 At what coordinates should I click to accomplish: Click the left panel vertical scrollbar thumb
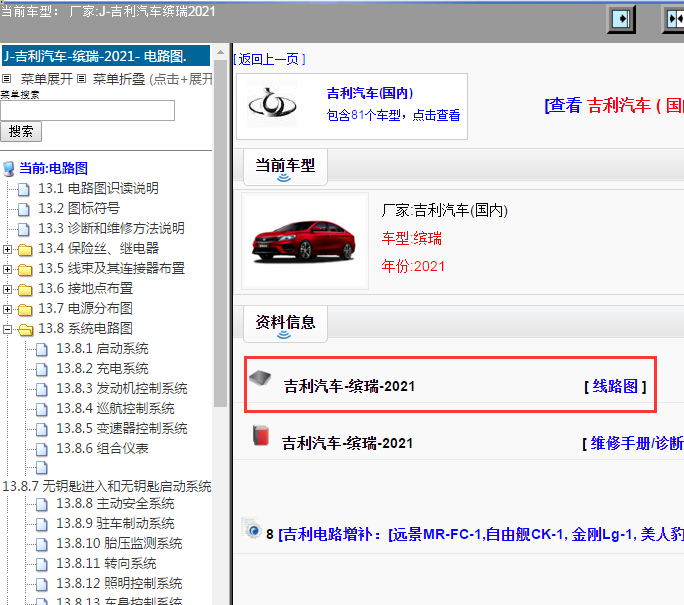point(220,233)
